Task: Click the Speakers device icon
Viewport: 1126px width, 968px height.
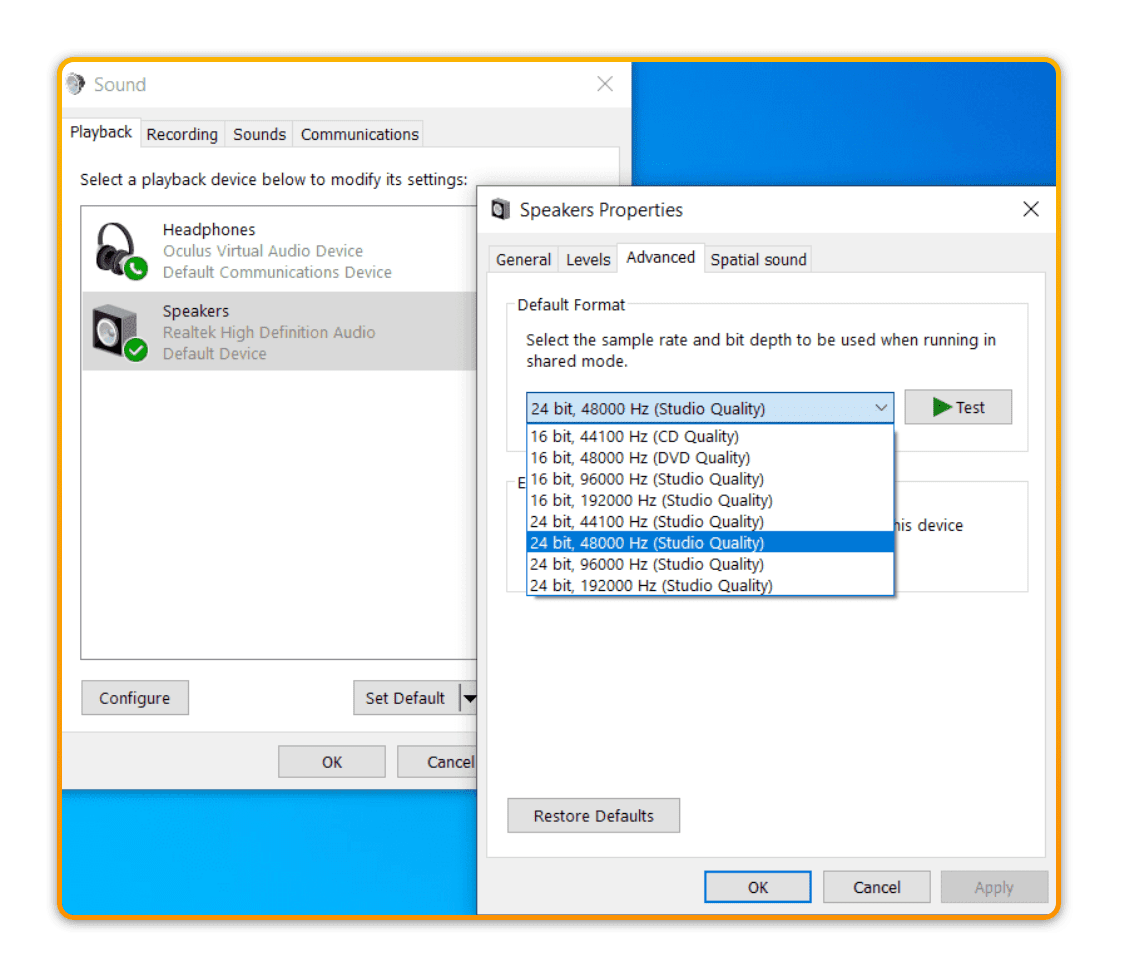Action: coord(120,332)
